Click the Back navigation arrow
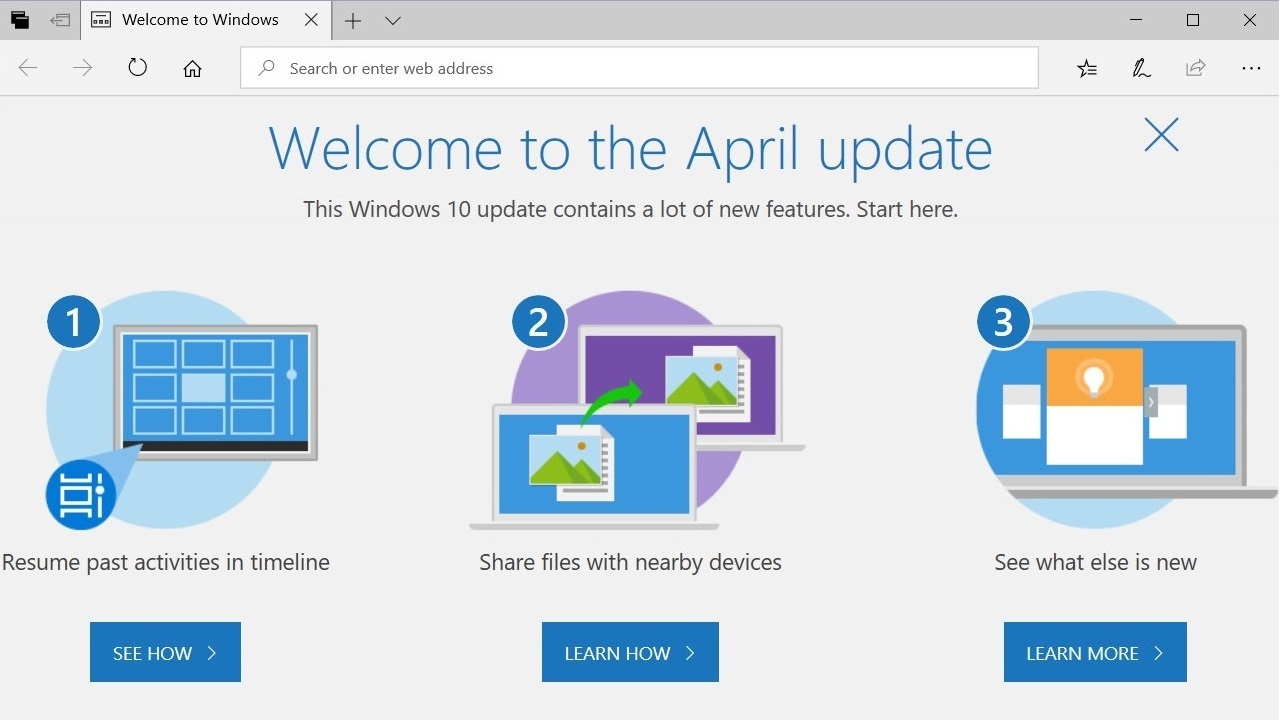 28,68
